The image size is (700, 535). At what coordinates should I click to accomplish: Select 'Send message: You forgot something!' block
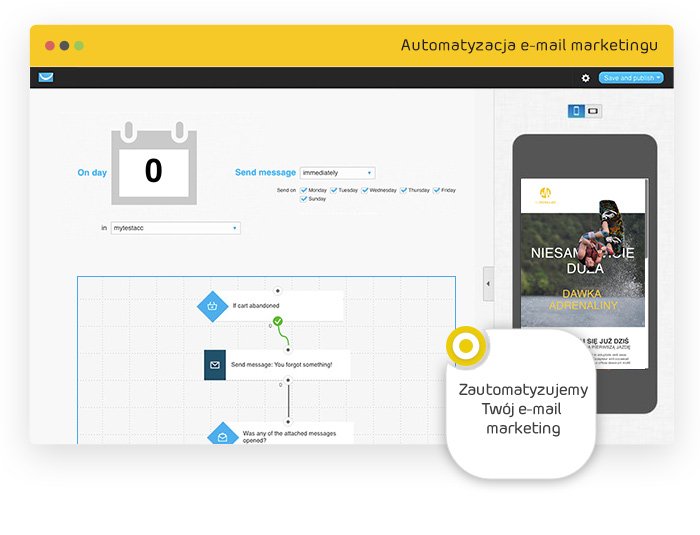tap(288, 364)
